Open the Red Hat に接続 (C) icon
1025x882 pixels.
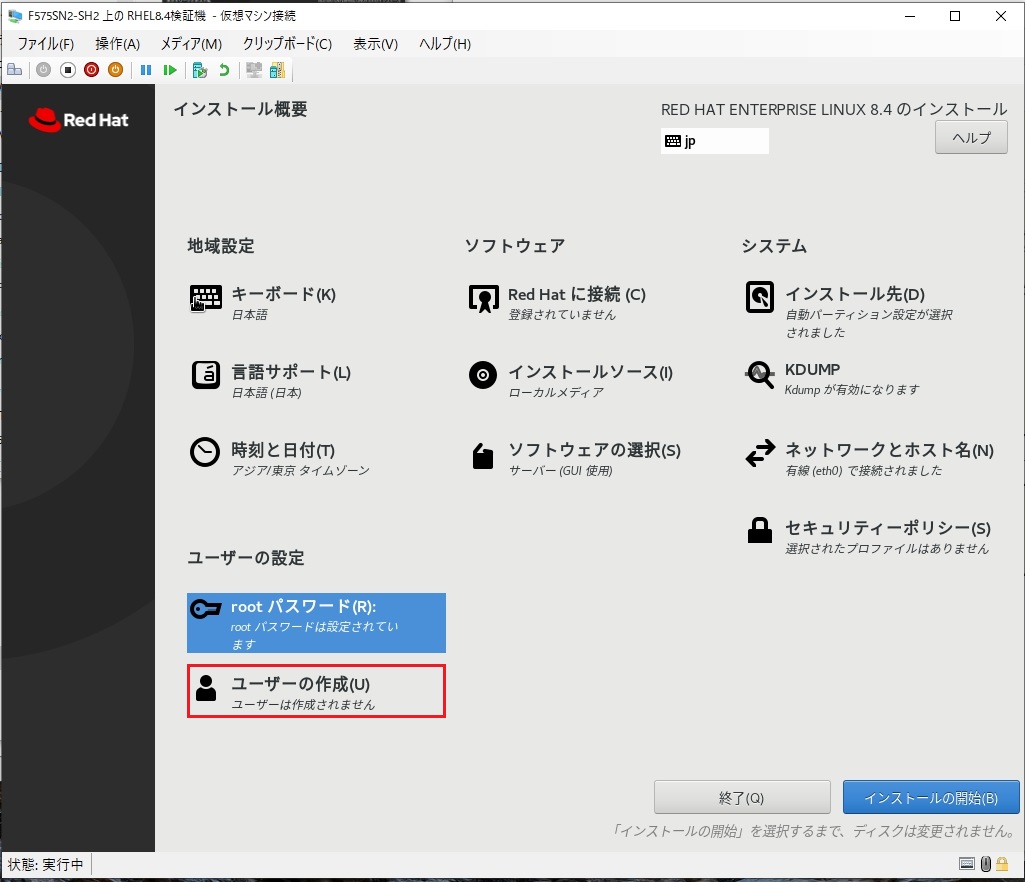(484, 298)
